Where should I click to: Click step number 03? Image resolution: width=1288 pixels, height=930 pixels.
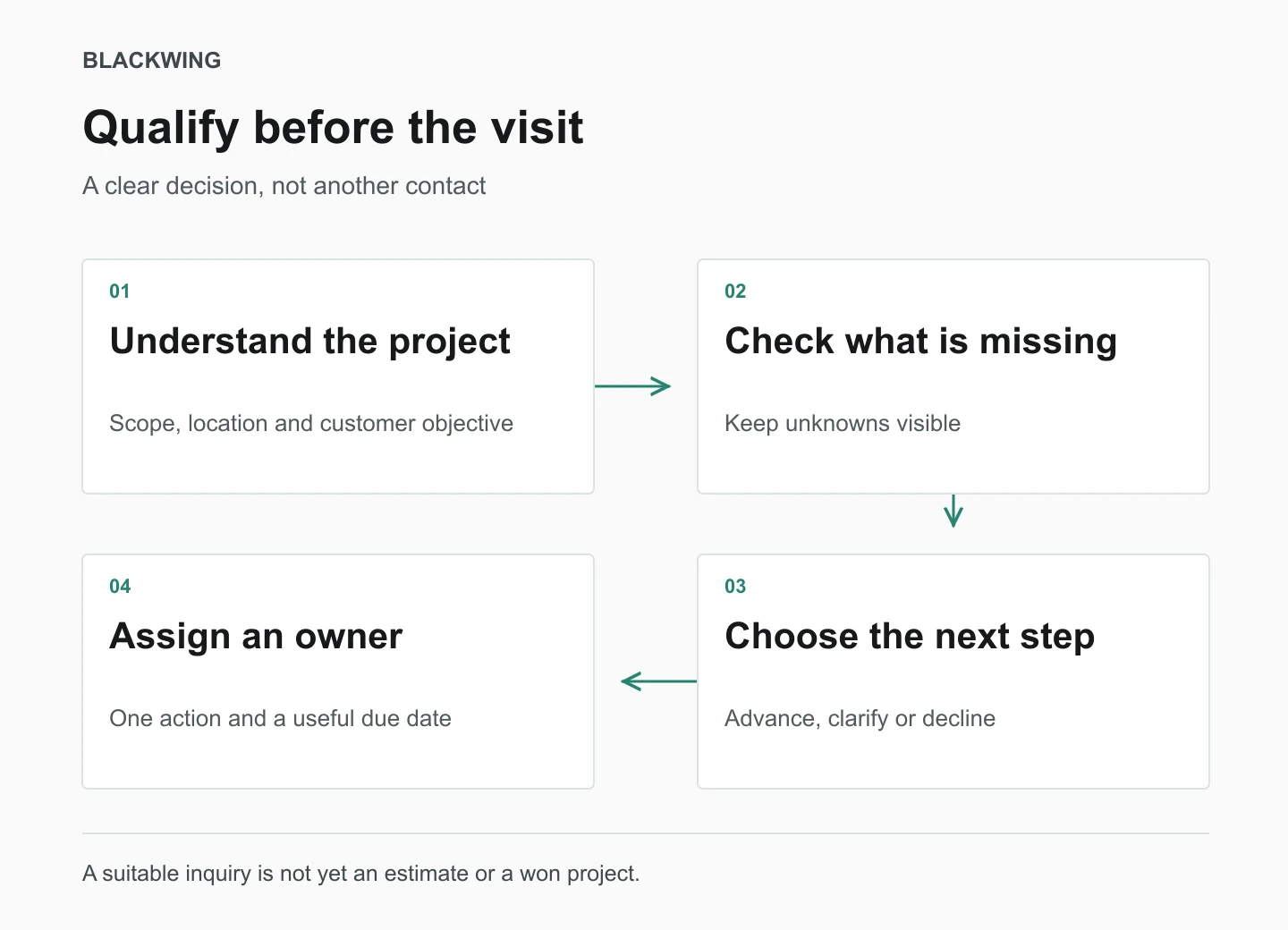[735, 586]
